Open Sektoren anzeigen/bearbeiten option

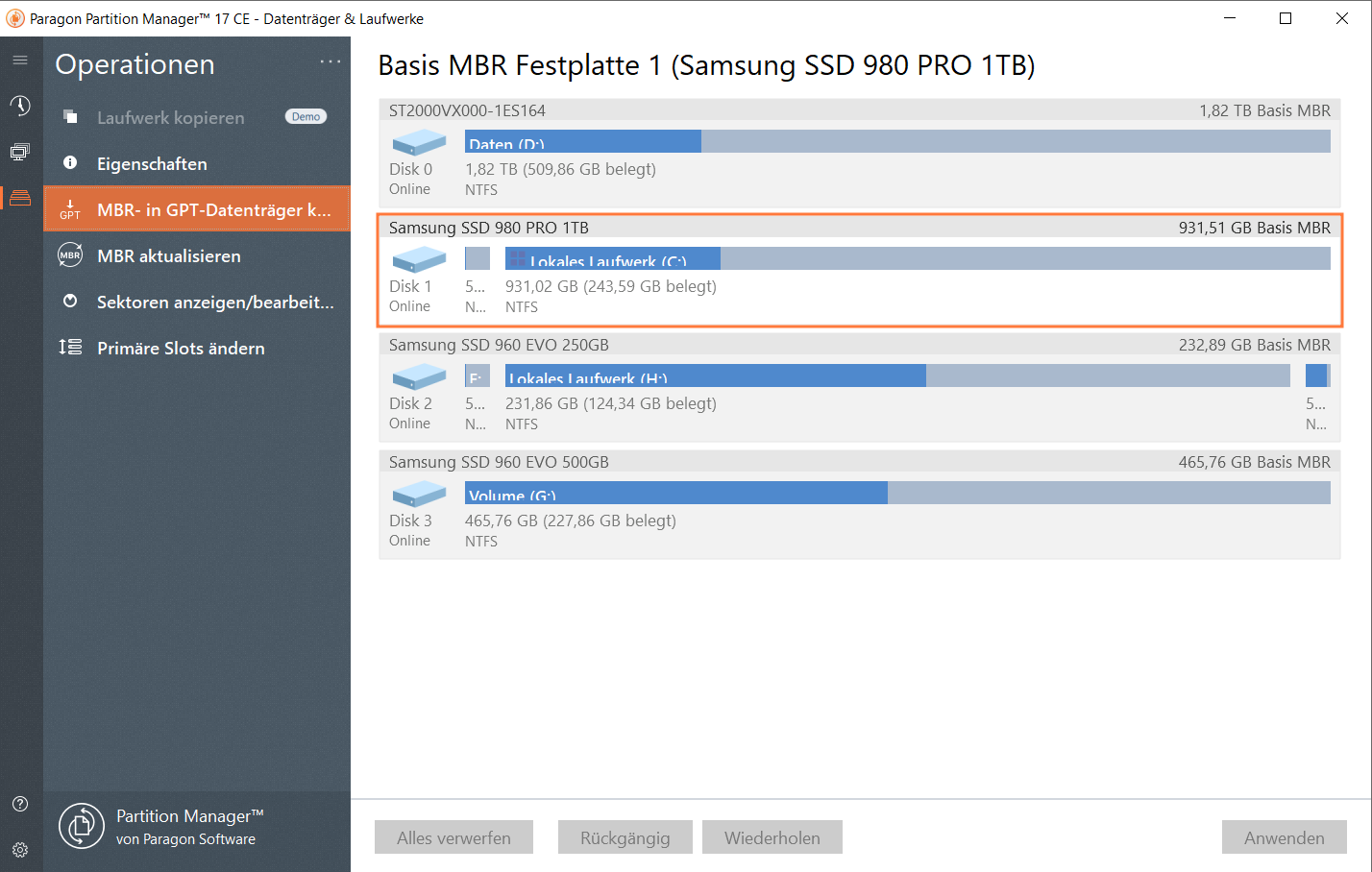click(215, 303)
